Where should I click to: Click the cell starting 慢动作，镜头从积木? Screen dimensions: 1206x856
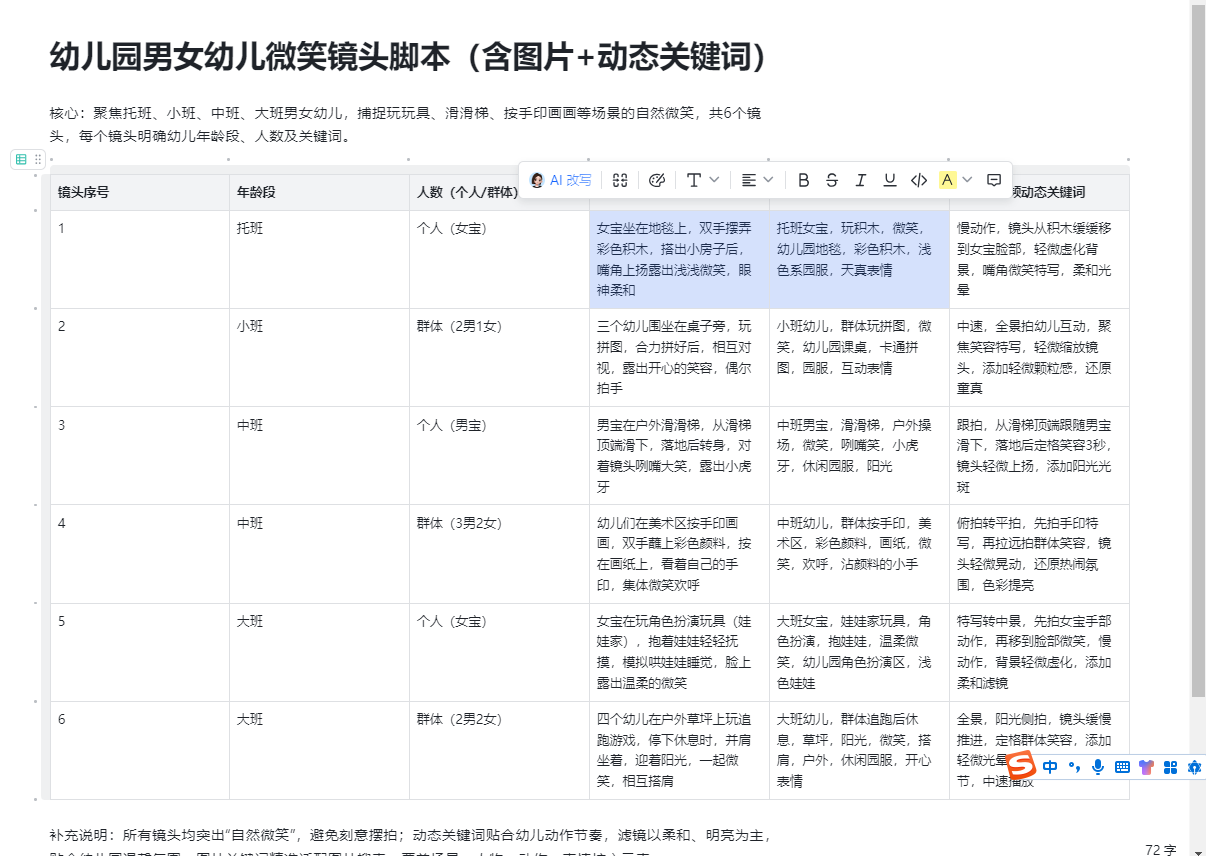[1040, 259]
